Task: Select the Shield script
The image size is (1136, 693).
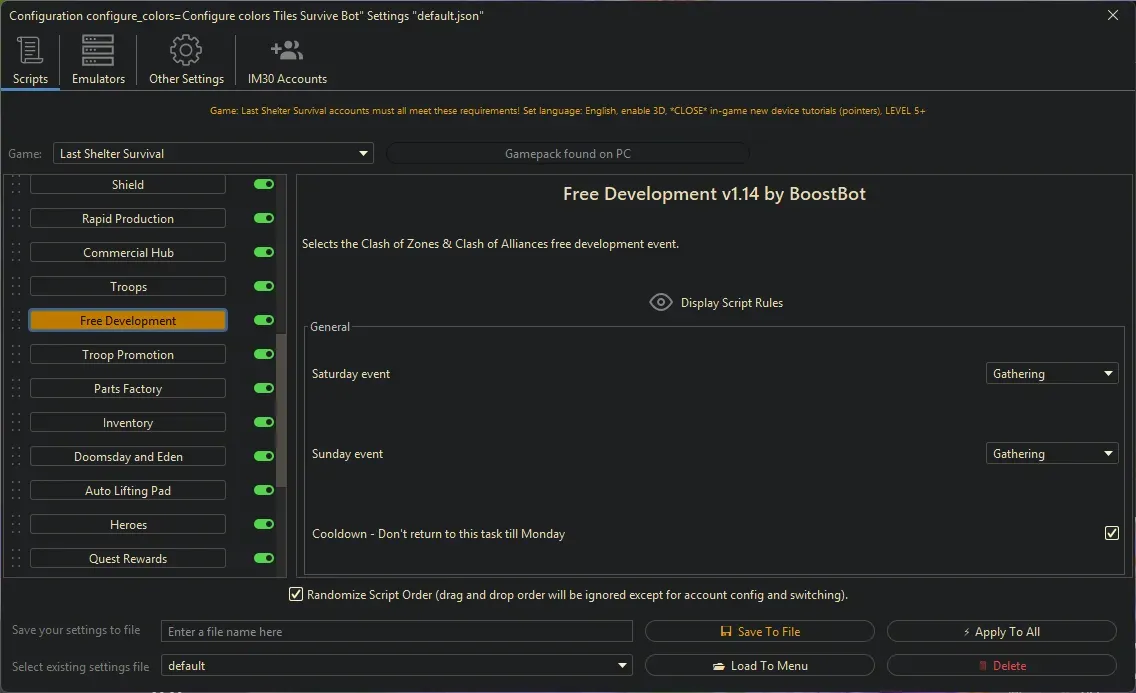Action: (x=128, y=185)
